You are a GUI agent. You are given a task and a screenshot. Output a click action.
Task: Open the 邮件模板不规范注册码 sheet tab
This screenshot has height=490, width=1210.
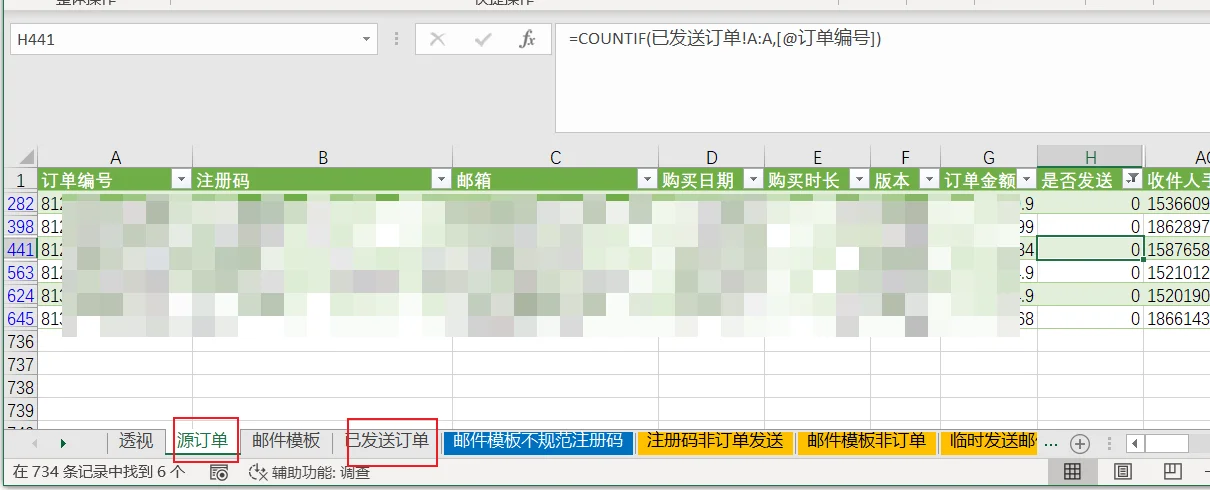(538, 441)
